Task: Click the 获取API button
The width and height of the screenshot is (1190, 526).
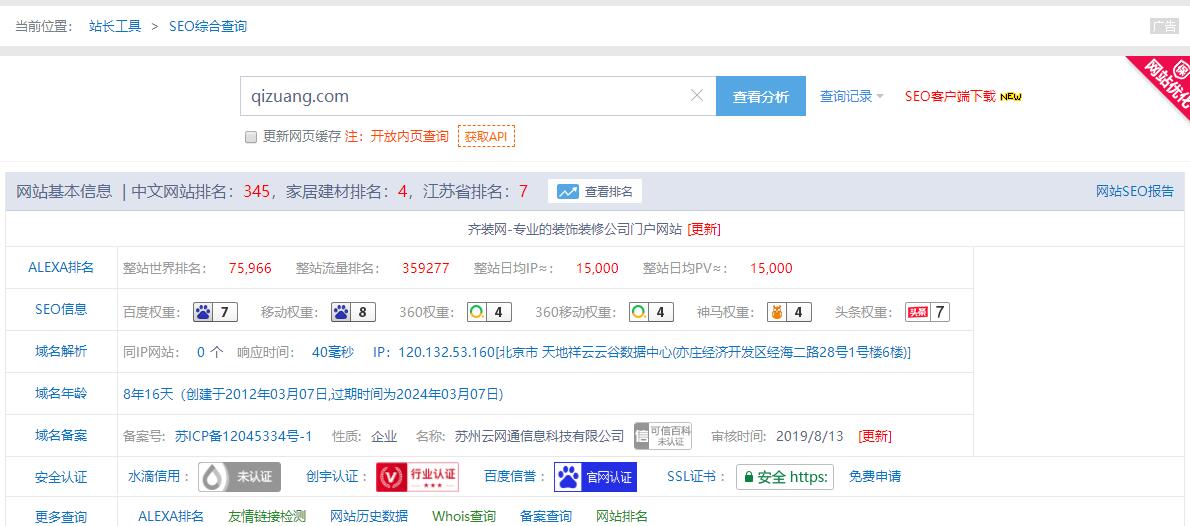Action: (x=486, y=137)
